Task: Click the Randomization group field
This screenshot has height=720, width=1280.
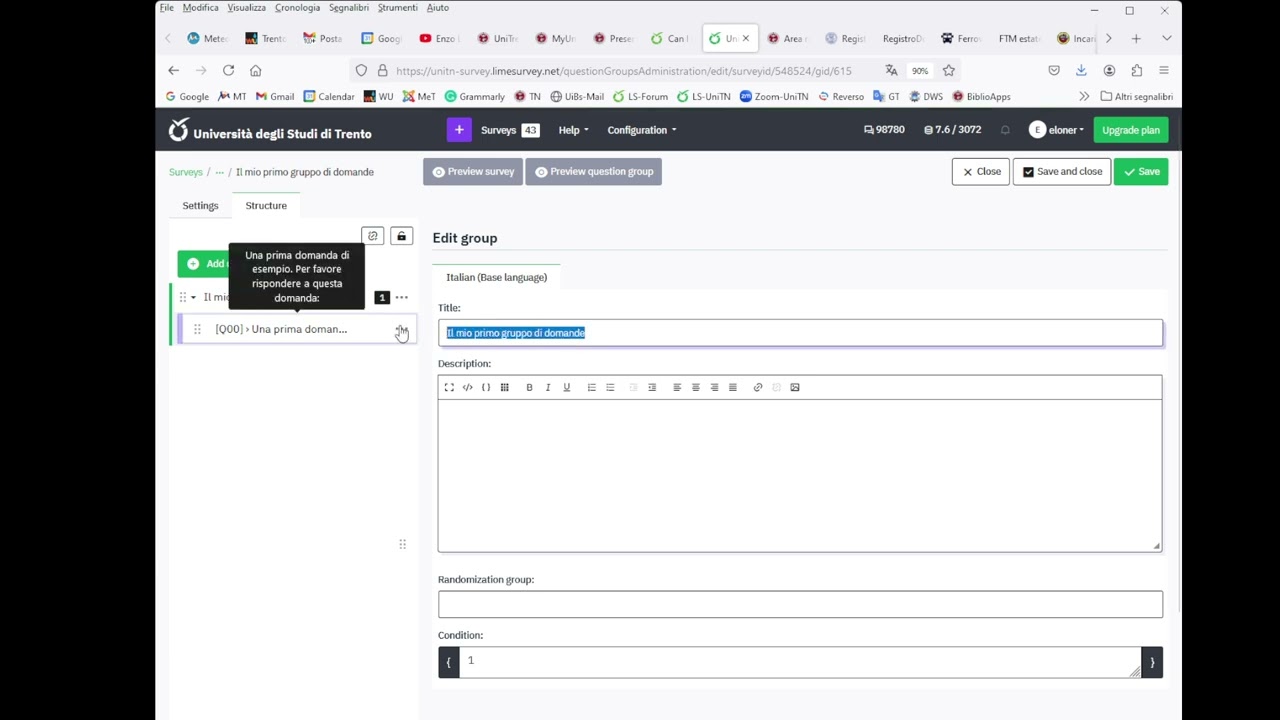Action: click(x=800, y=604)
